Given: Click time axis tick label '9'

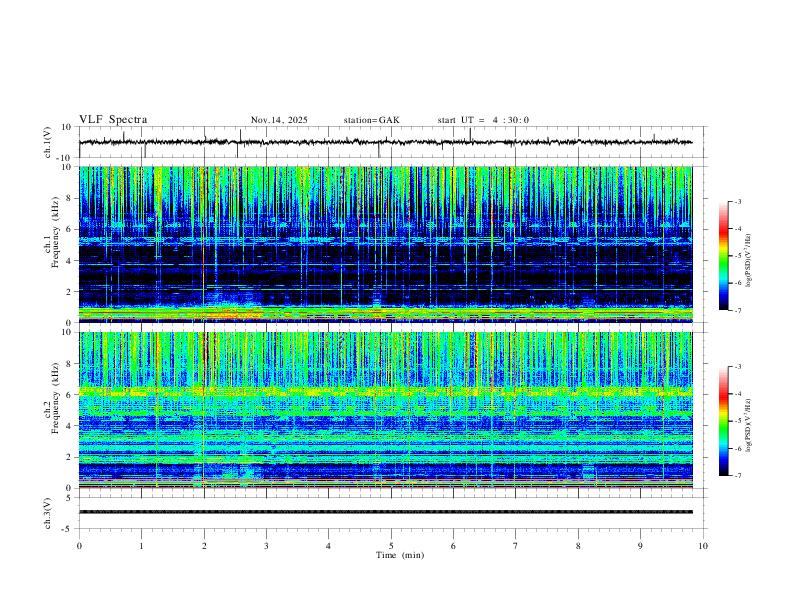Looking at the screenshot, I should pos(640,546).
